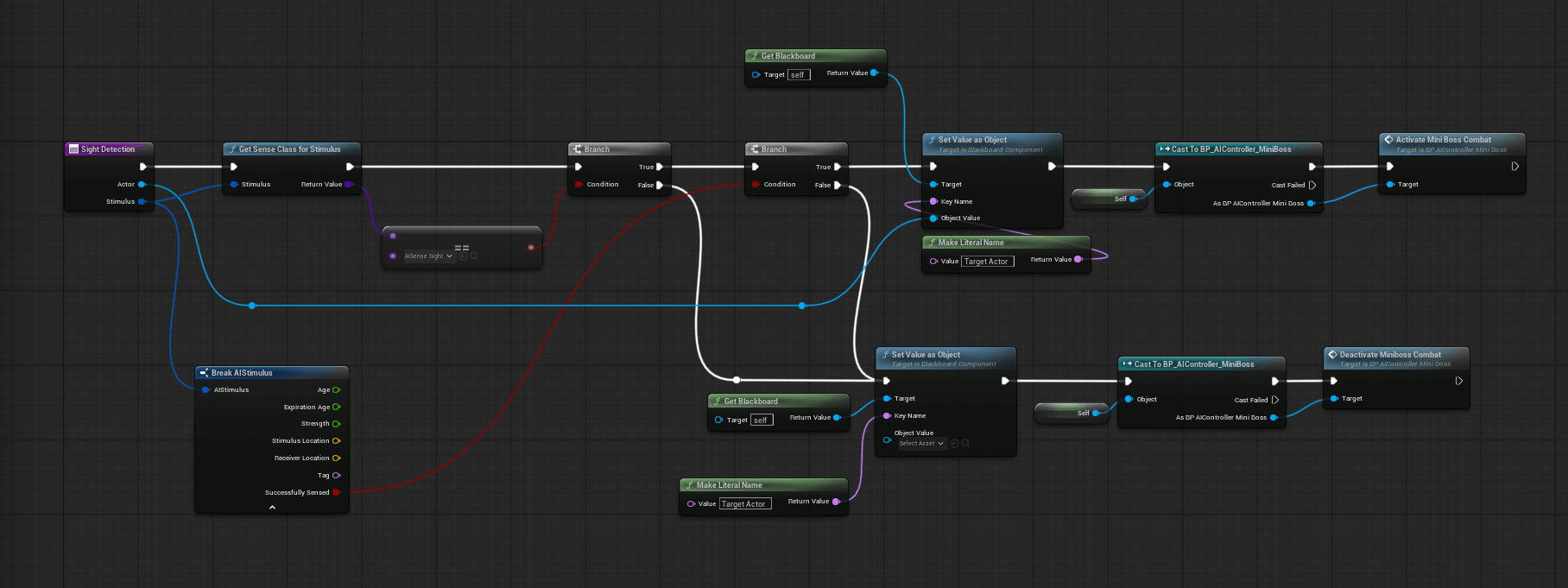Select the Deactivate Miniboss Combat node header

tap(1396, 358)
